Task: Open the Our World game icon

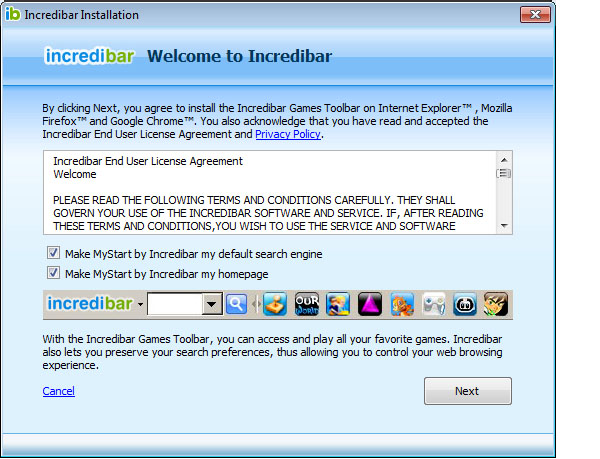Action: [307, 304]
